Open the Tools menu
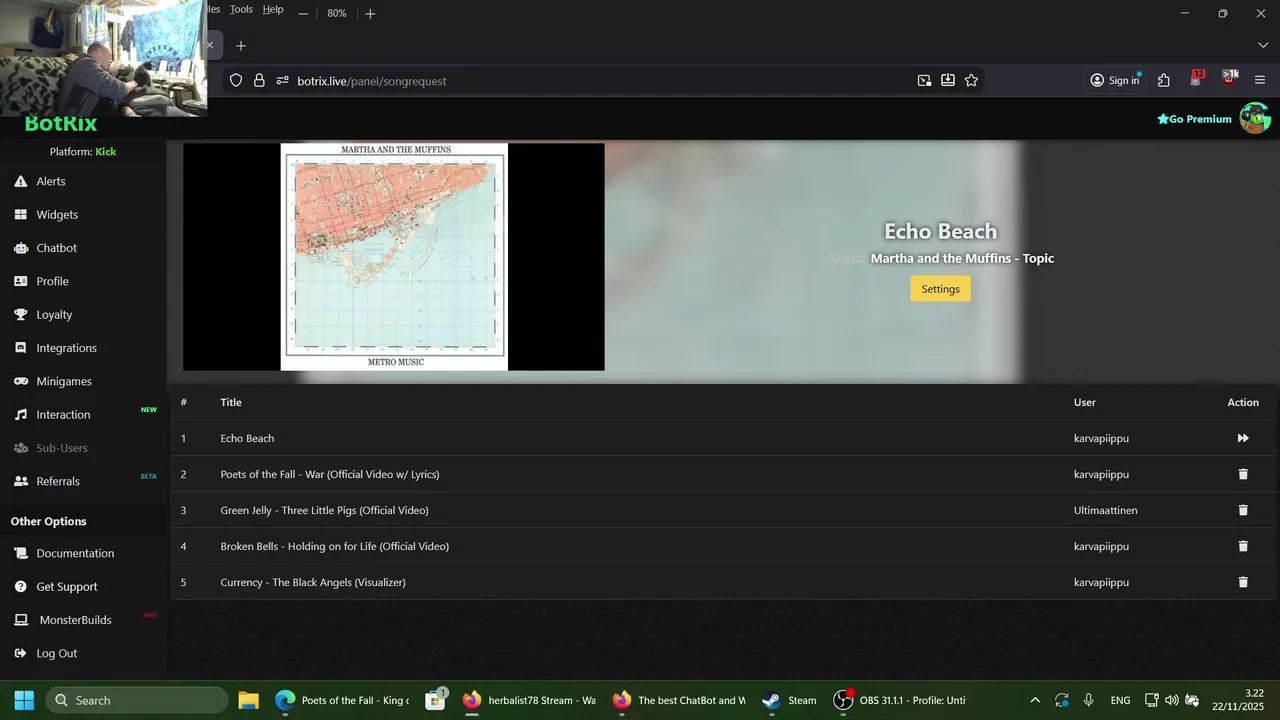The width and height of the screenshot is (1280, 720). coord(241,9)
